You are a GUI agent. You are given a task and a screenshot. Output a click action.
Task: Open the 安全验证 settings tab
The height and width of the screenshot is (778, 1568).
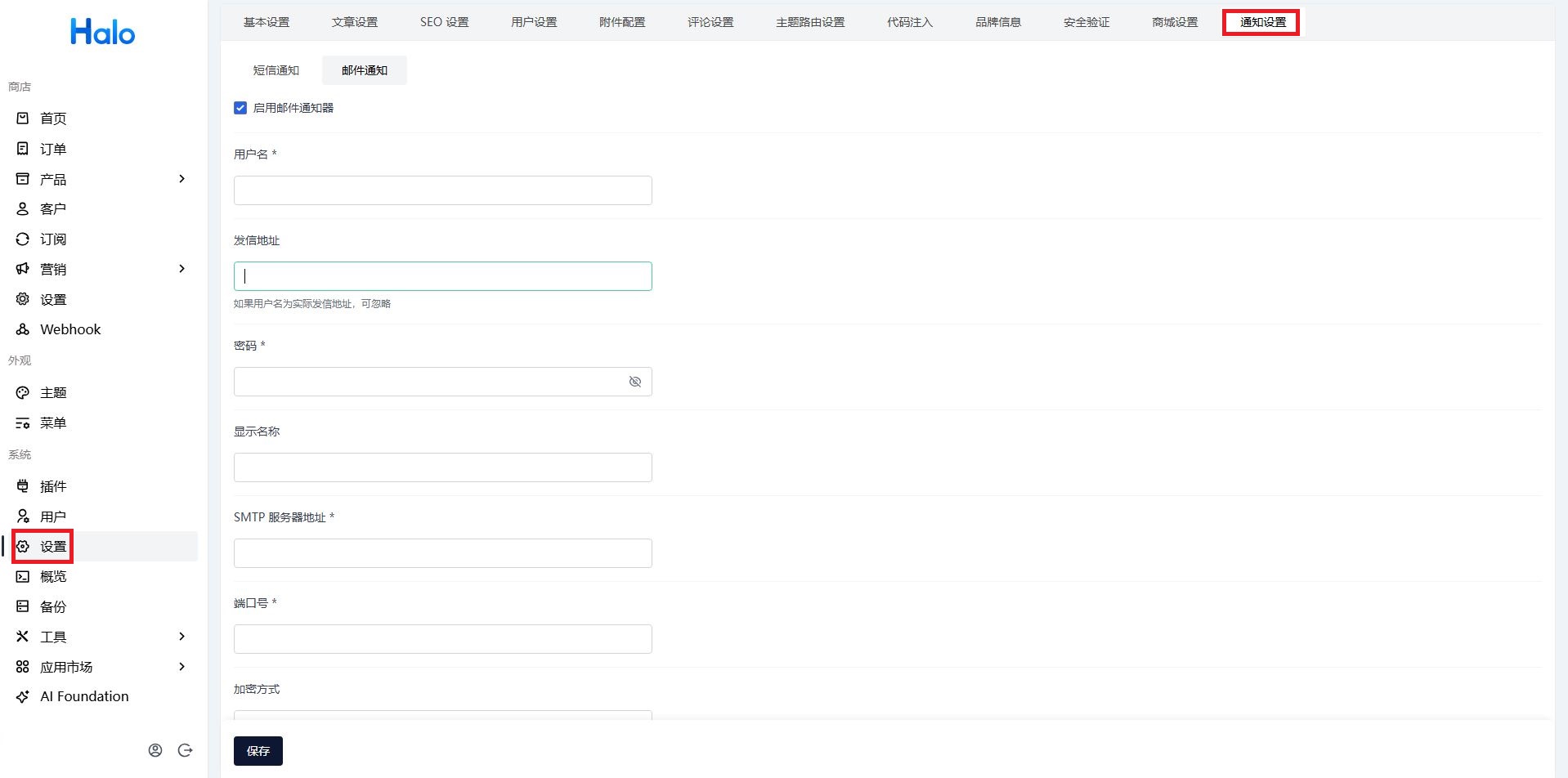click(1086, 22)
